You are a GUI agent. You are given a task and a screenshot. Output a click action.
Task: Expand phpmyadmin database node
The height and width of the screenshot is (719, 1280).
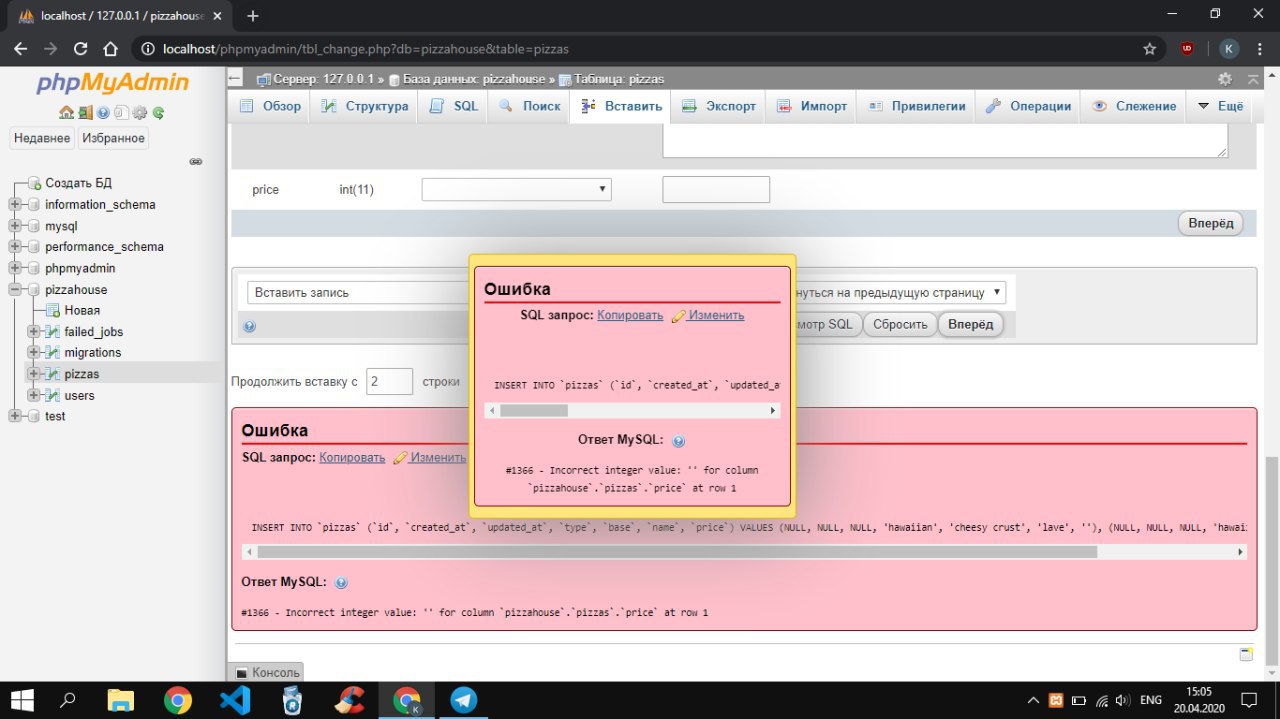15,268
